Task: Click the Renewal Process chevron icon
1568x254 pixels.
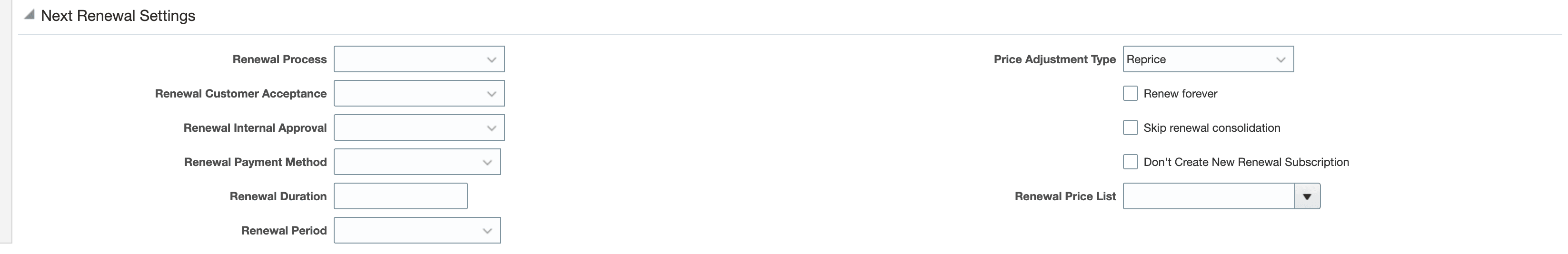Action: coord(491,59)
